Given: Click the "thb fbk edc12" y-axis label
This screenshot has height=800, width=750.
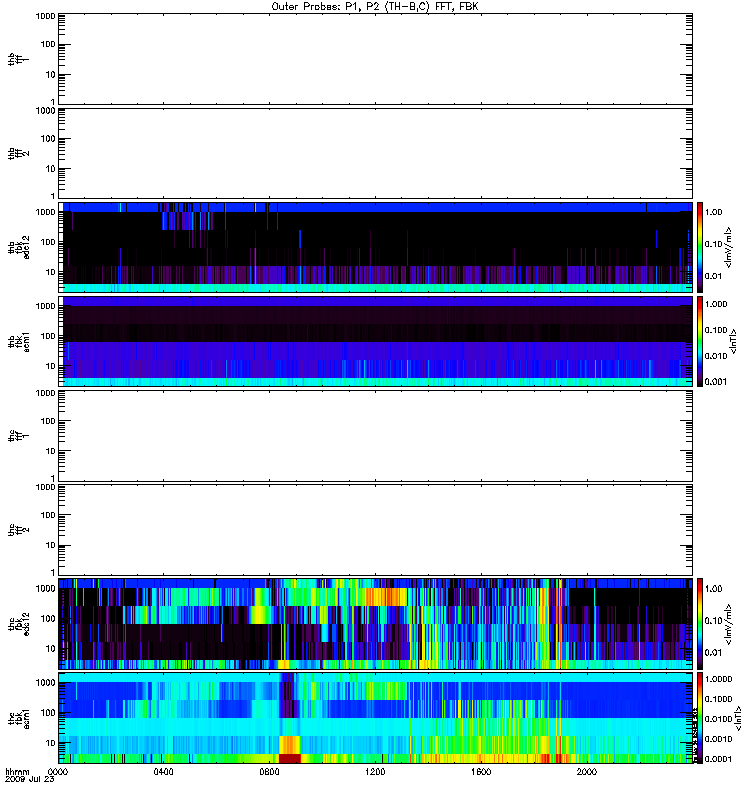Looking at the screenshot, I should 18,247.
